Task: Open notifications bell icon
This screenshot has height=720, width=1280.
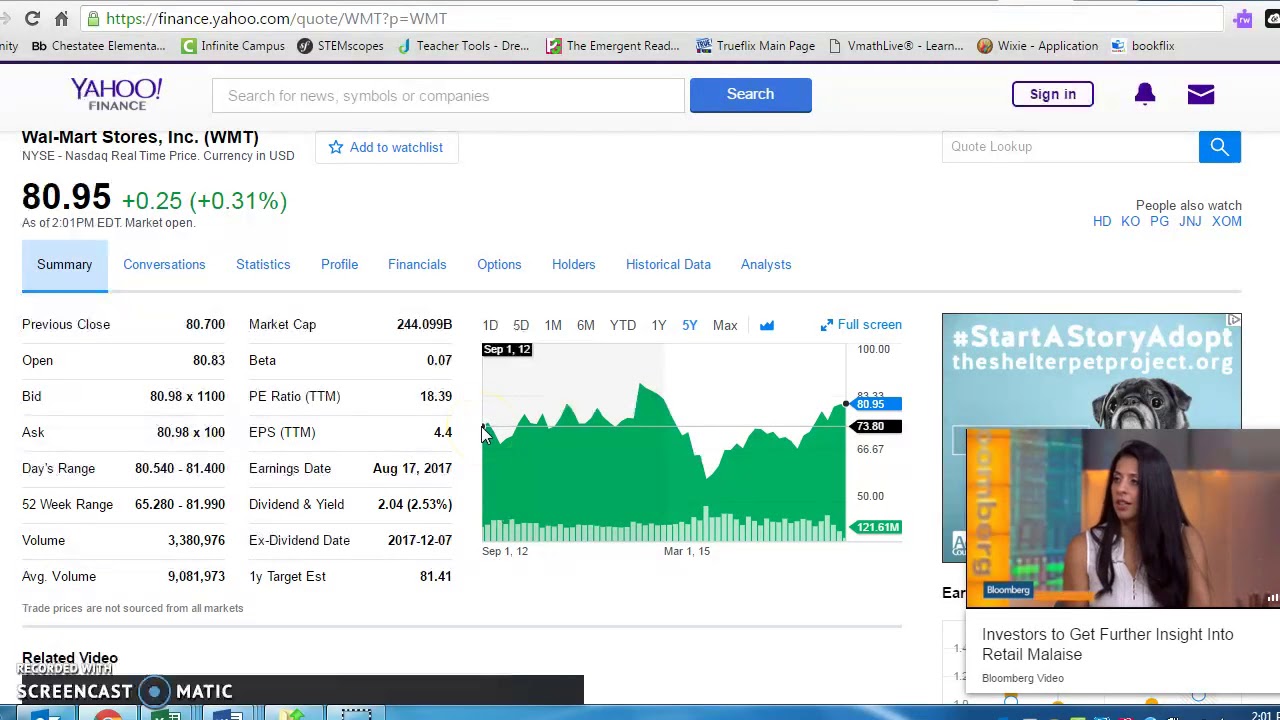Action: 1145,94
